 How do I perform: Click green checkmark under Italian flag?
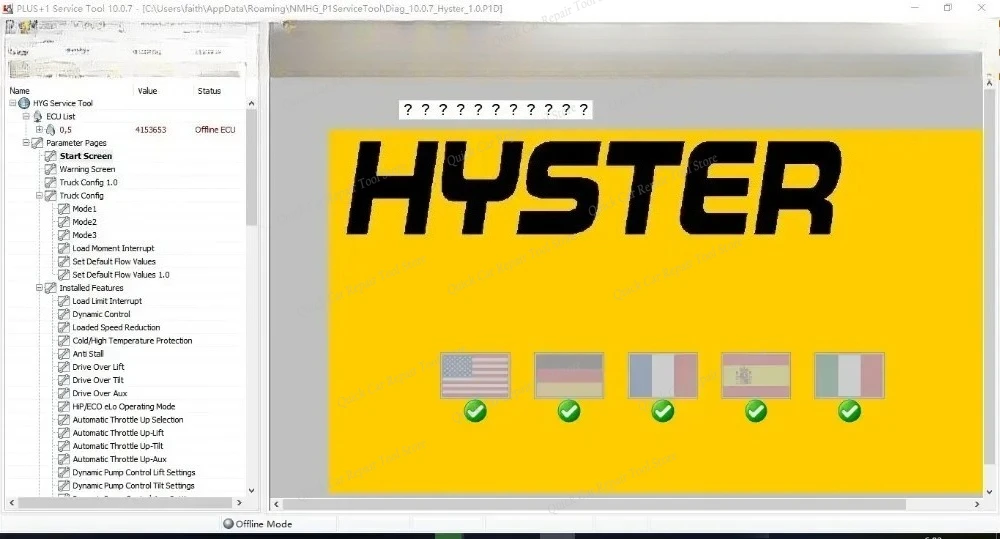point(849,411)
